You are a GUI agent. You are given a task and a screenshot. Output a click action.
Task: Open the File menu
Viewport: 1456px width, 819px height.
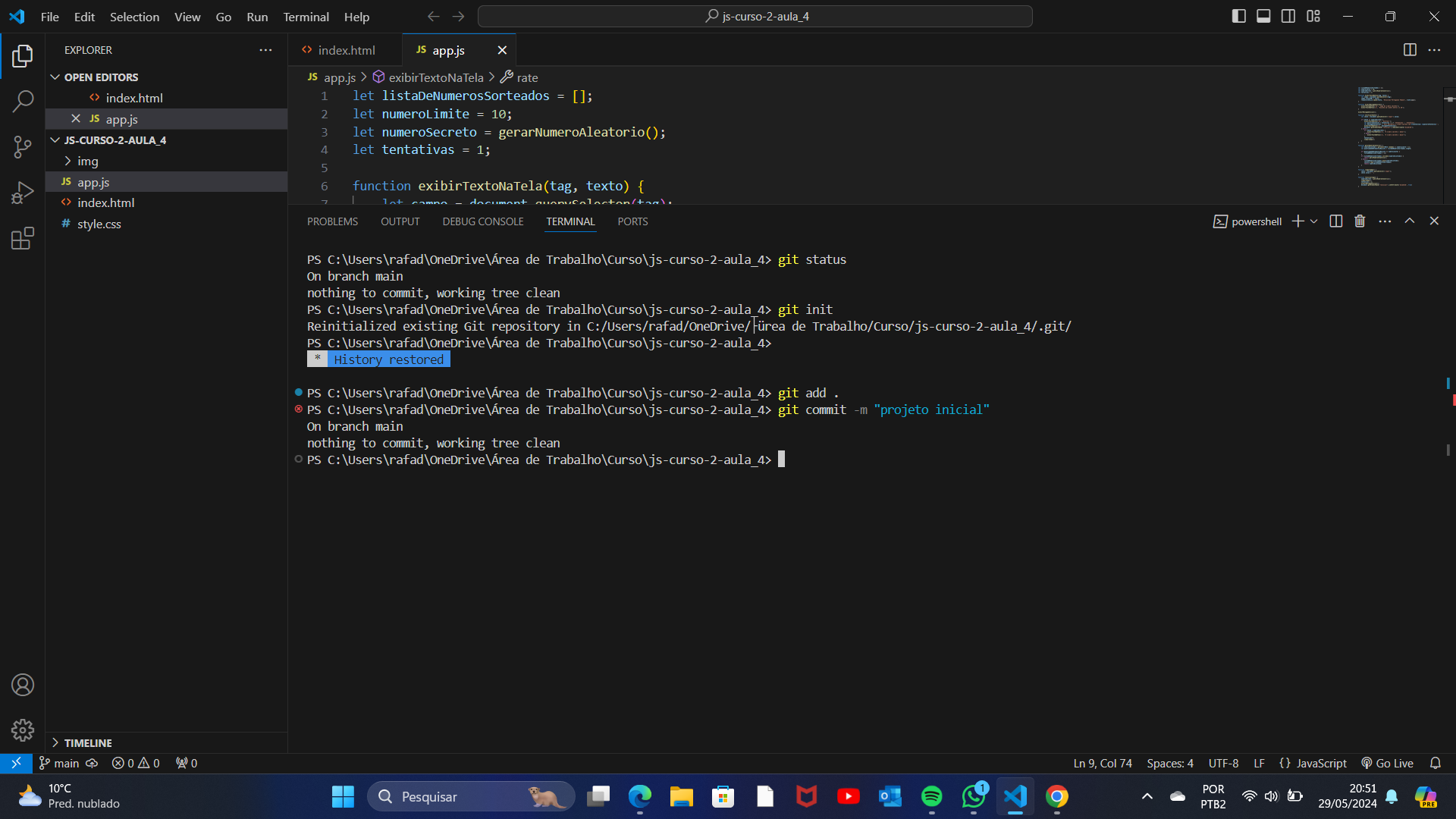[x=49, y=16]
